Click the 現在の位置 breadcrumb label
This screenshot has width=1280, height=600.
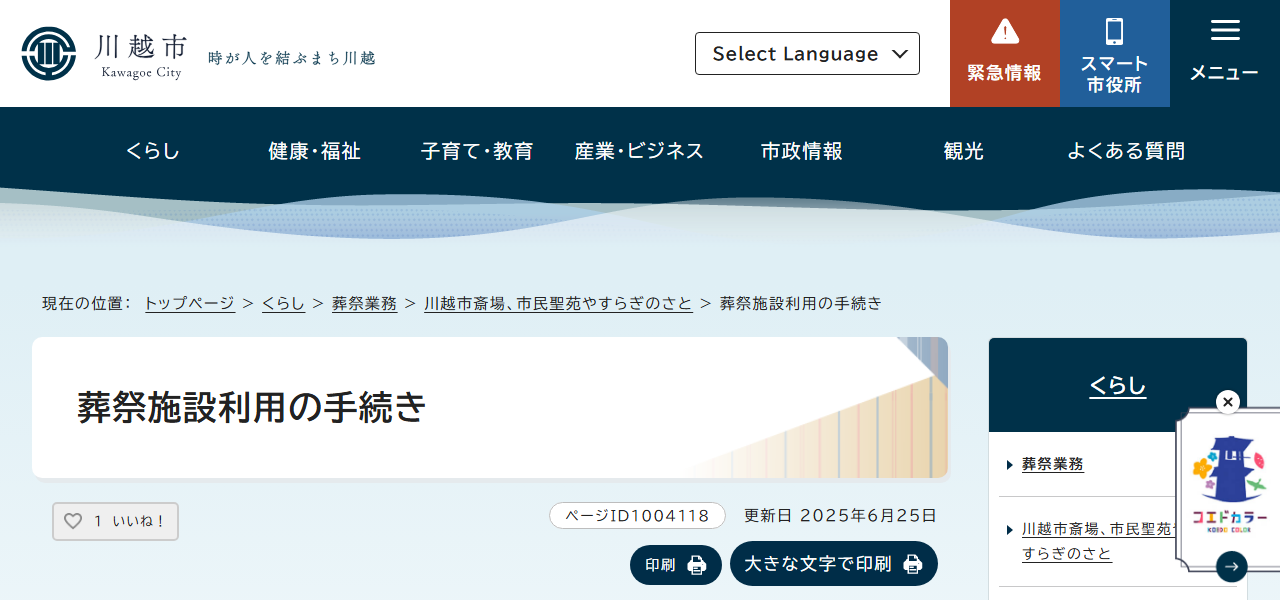(x=87, y=303)
